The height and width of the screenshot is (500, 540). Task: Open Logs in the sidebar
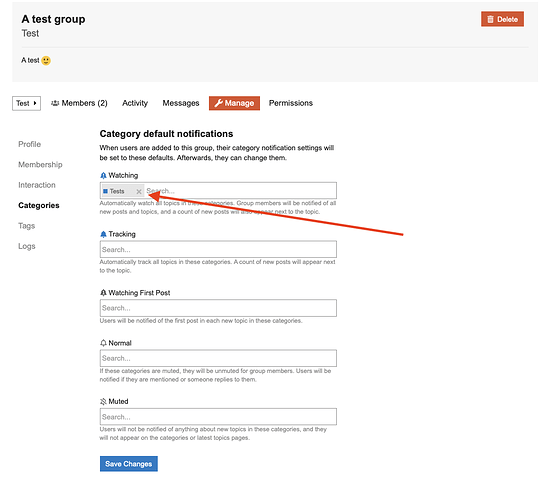pos(27,246)
